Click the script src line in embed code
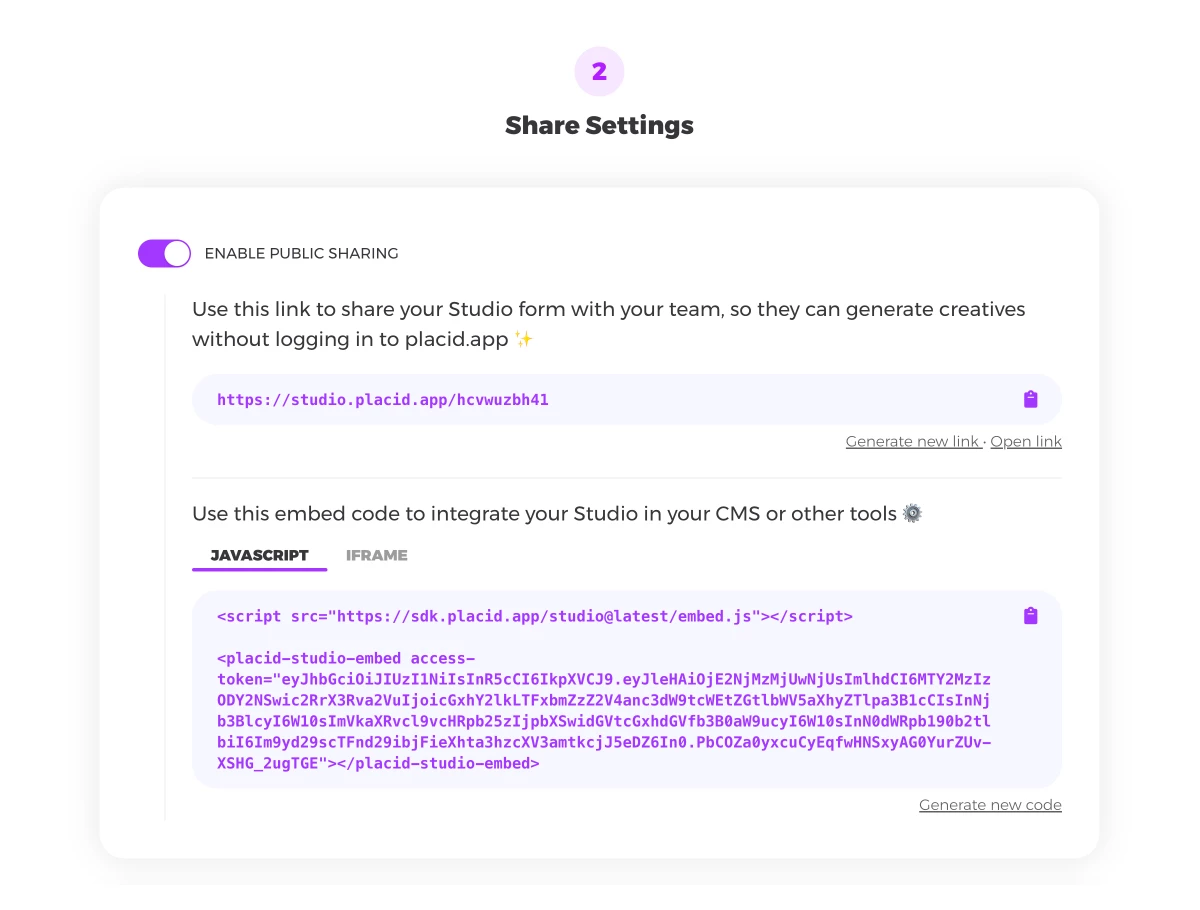 [535, 616]
